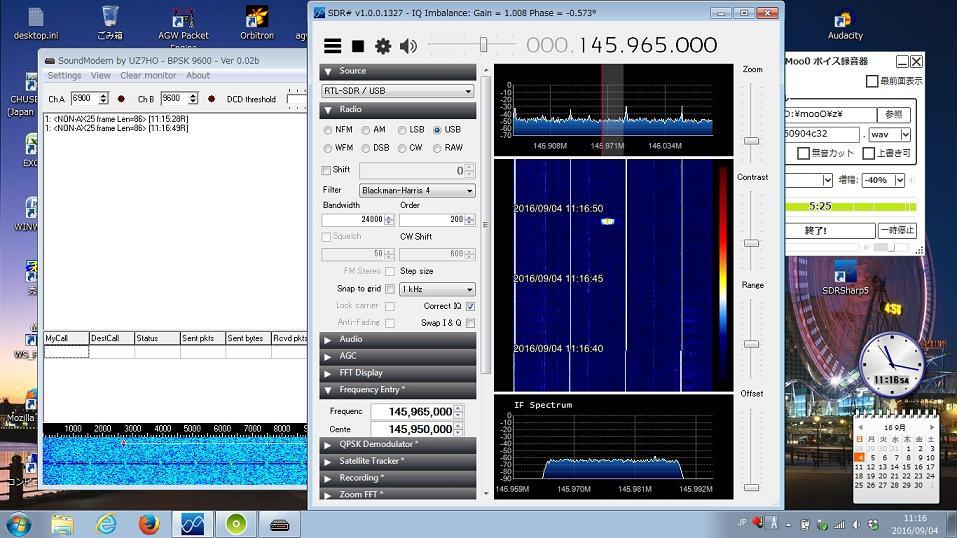The height and width of the screenshot is (538, 957).
Task: Select CW demodulation mode
Action: click(402, 148)
